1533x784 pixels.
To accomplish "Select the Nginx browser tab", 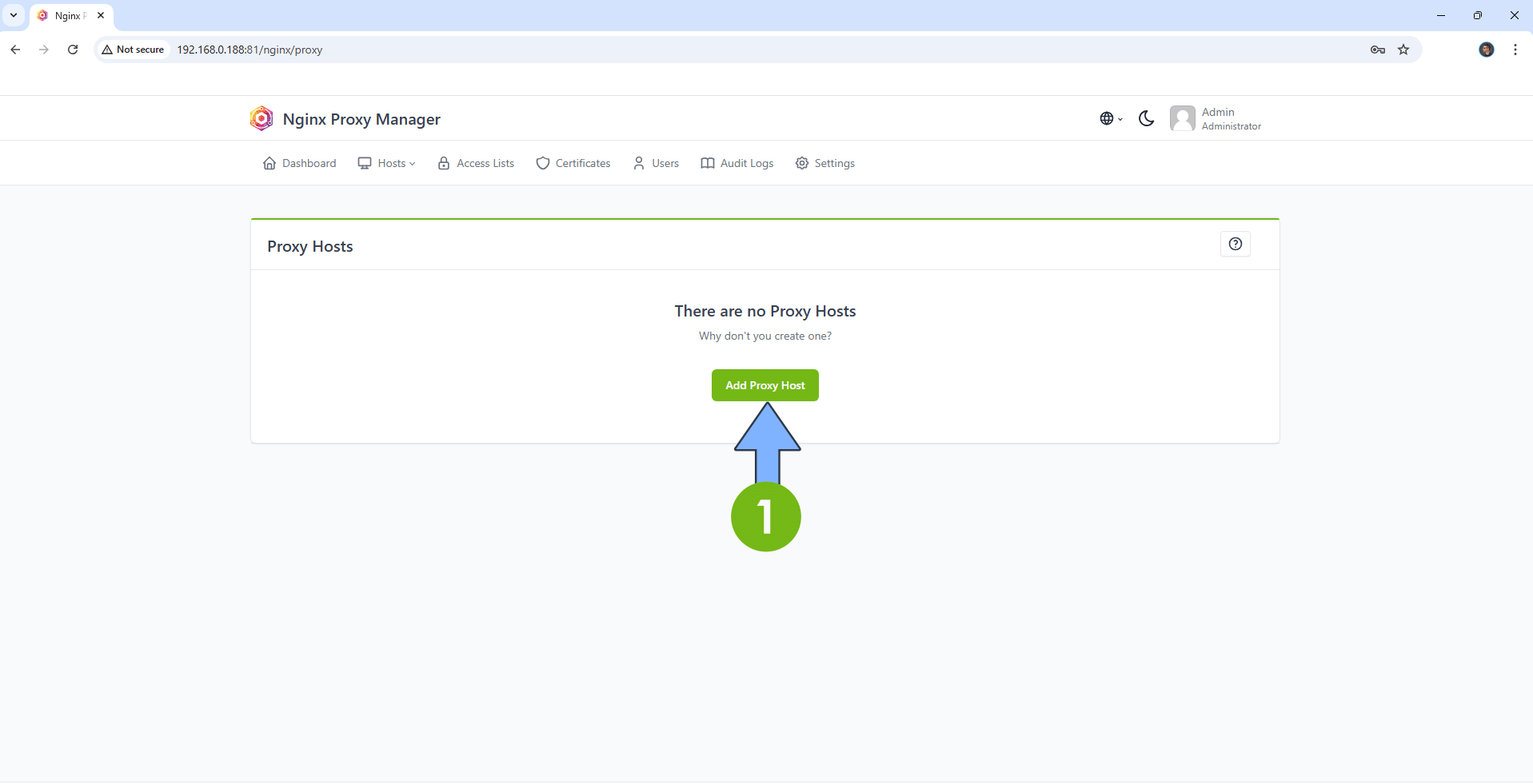I will [x=64, y=15].
